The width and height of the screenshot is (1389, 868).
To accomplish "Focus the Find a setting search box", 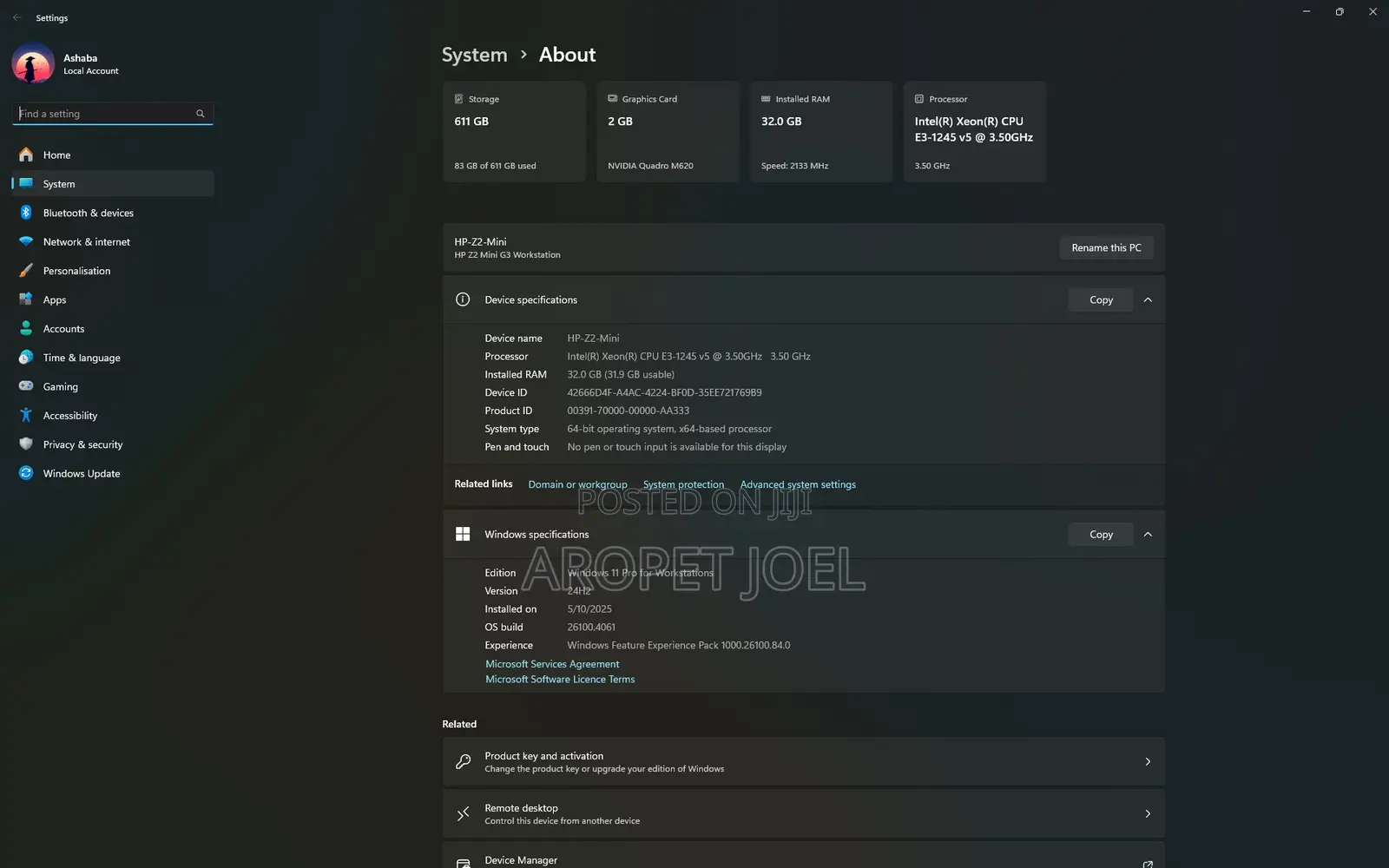I will 113,114.
